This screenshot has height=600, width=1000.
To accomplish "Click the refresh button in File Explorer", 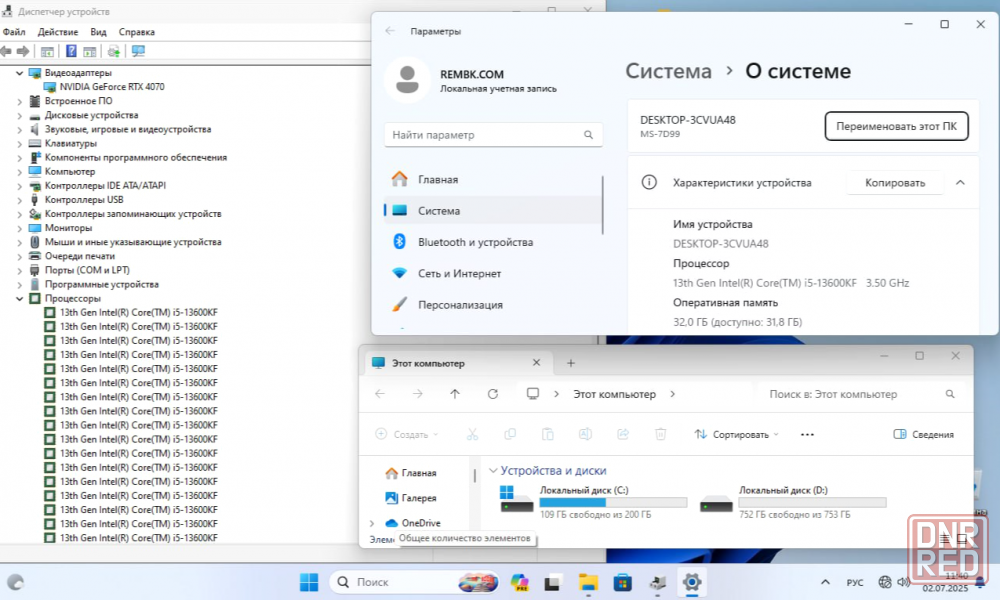I will [492, 394].
